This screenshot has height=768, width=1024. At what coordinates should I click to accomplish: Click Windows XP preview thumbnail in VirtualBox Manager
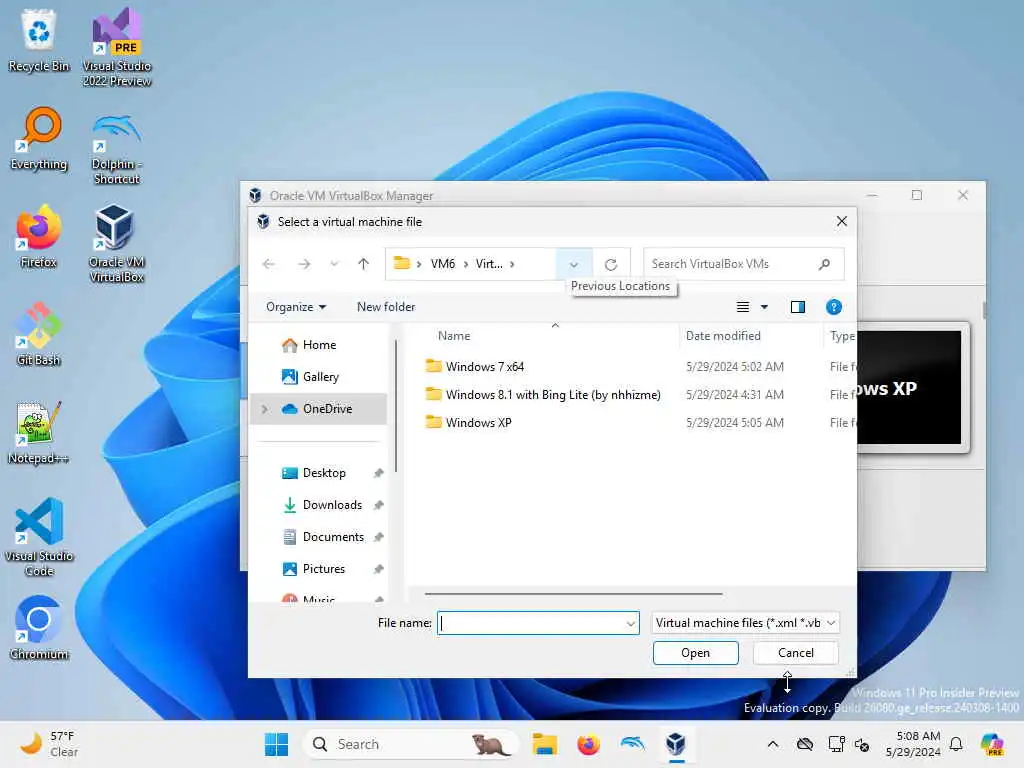tap(912, 387)
